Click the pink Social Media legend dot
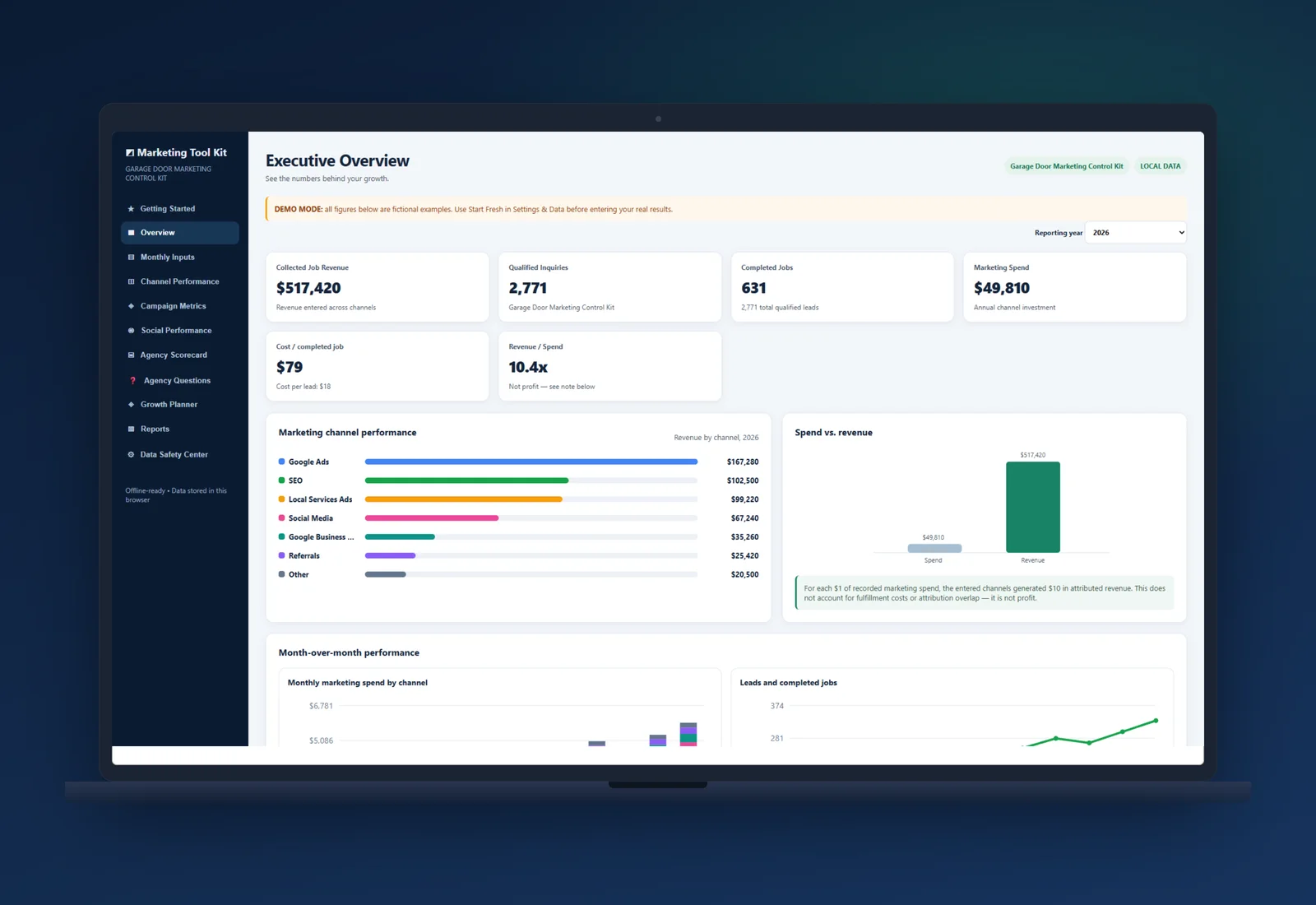1316x905 pixels. click(x=282, y=518)
